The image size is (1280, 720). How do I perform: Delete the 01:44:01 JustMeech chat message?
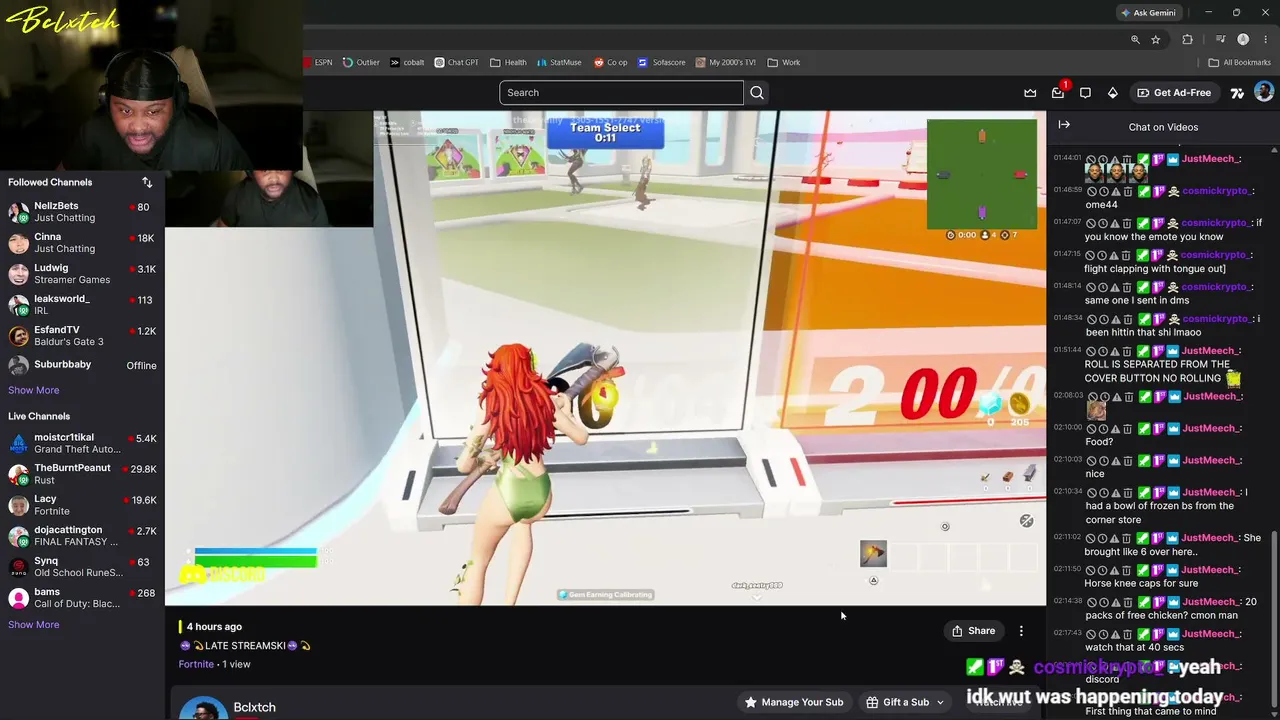click(1127, 159)
